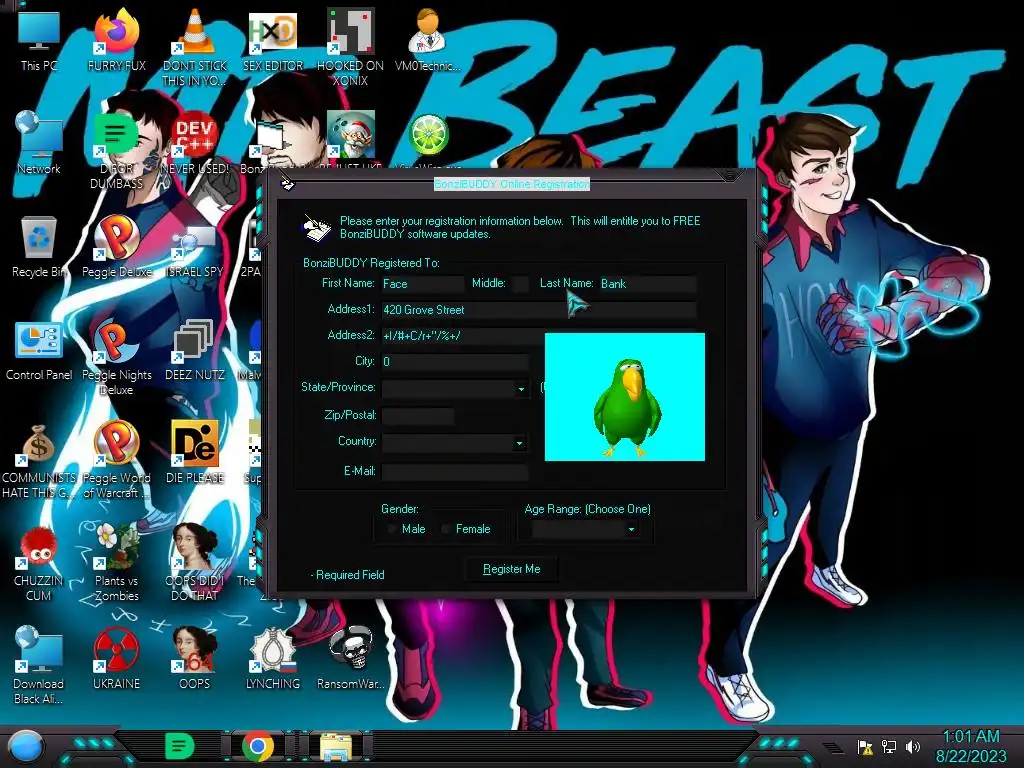Launch the FURRY FUX Firefox shortcut
The height and width of the screenshot is (768, 1024).
coord(116,40)
